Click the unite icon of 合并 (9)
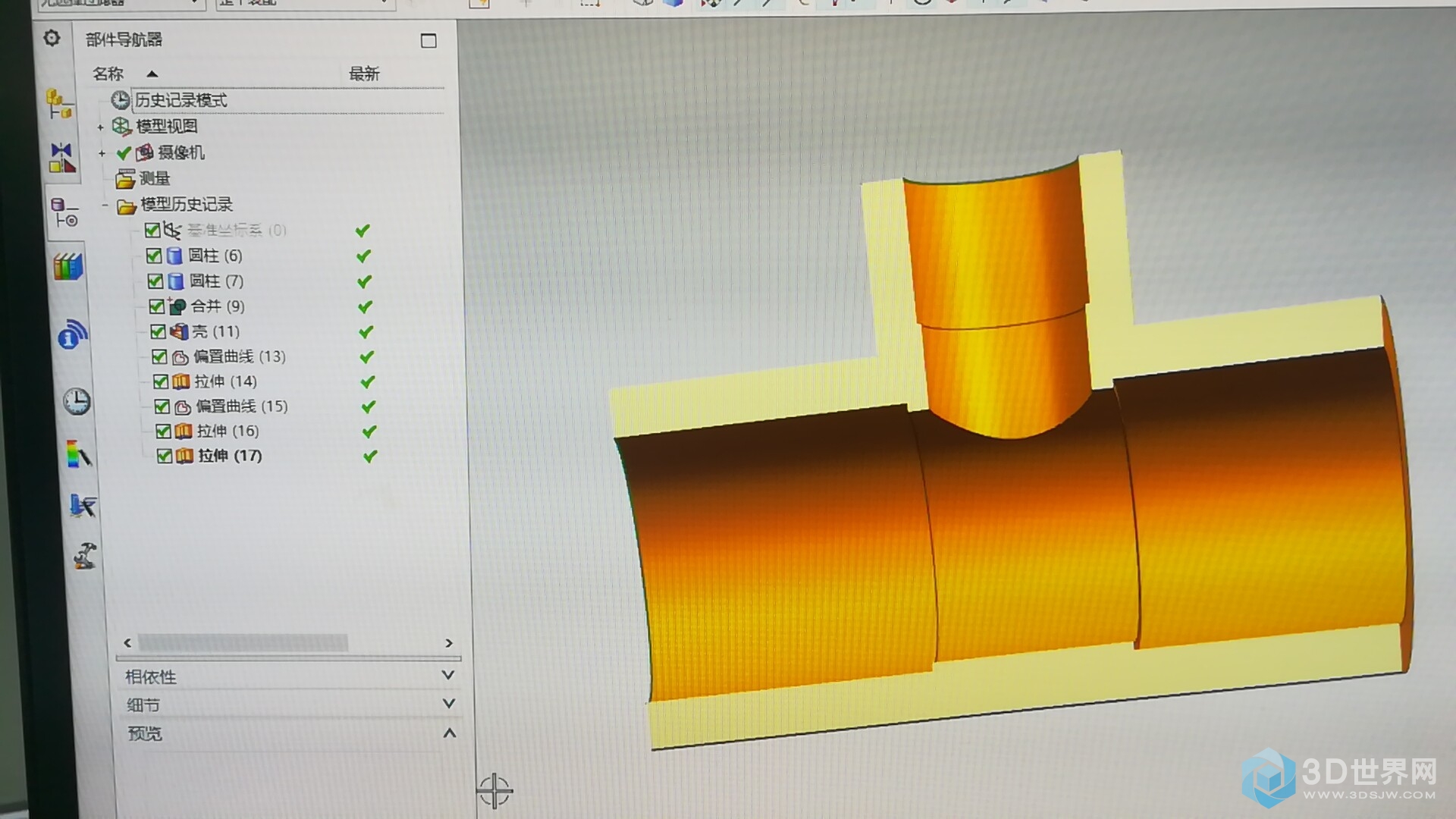 (x=177, y=306)
